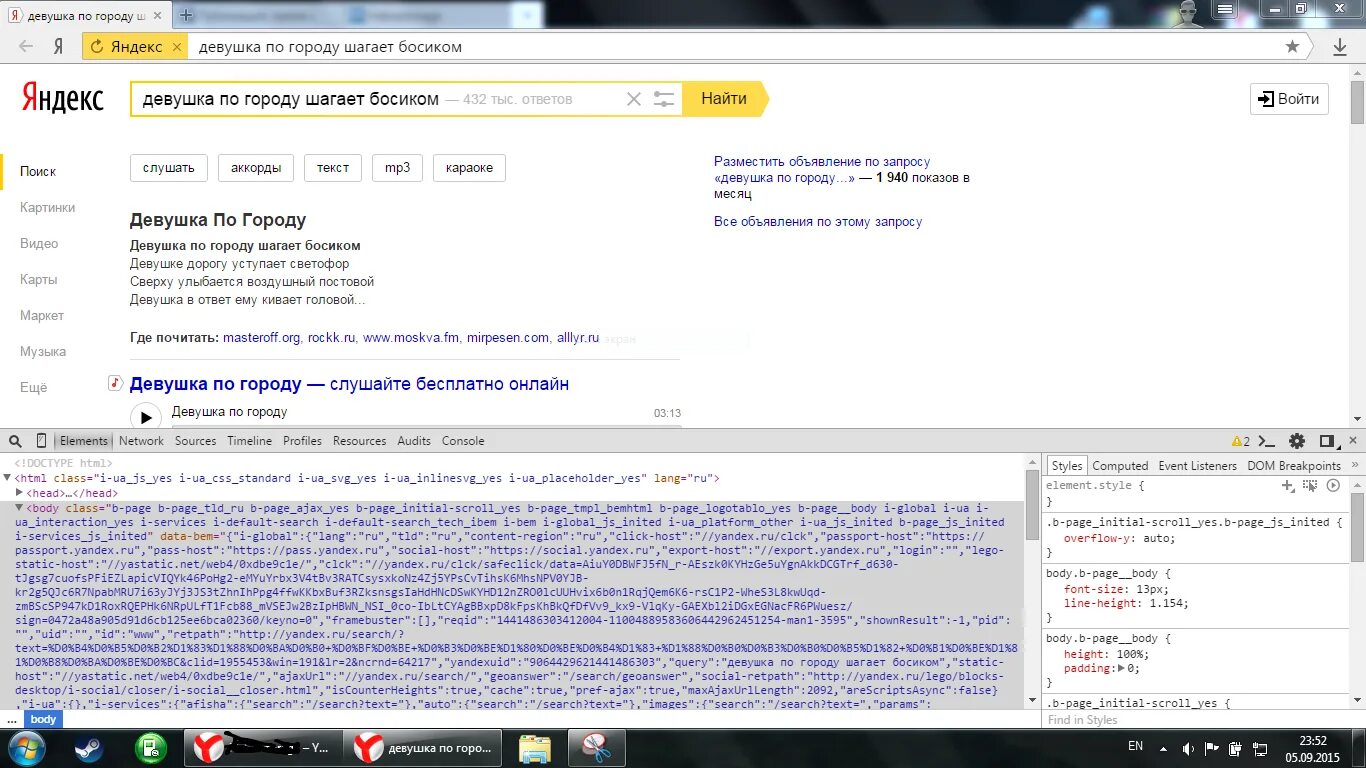Bookmark page with the star icon
Viewport: 1366px width, 768px height.
[x=1292, y=47]
